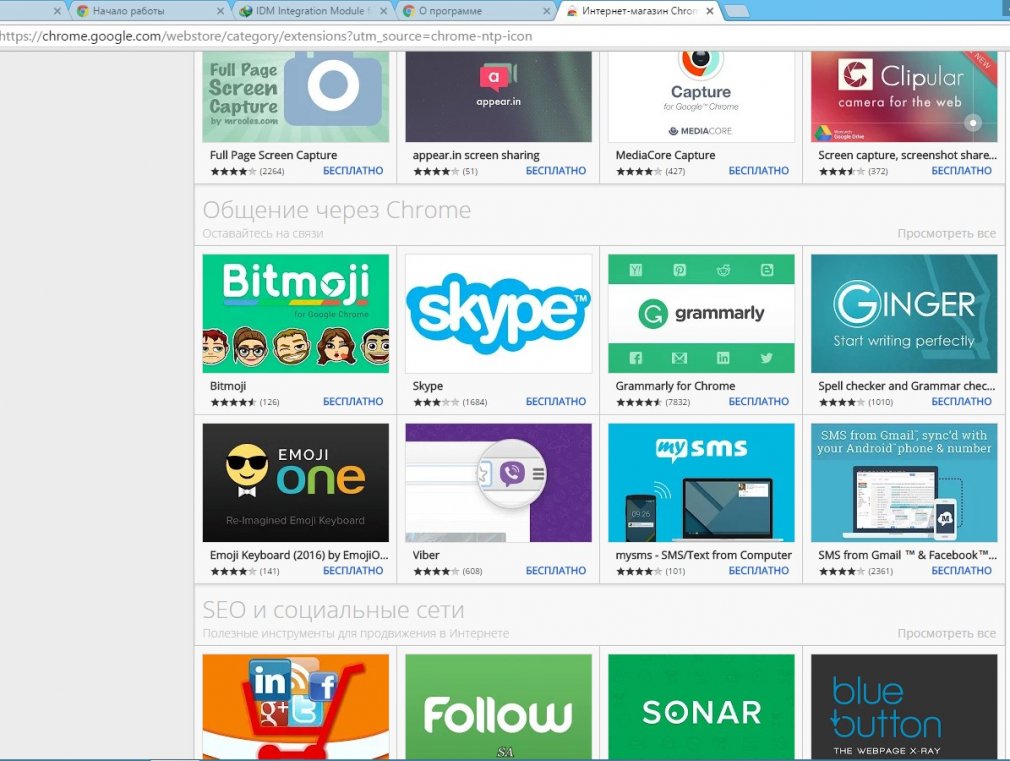The width and height of the screenshot is (1010, 761).
Task: Open the mysms extension tile
Action: (x=701, y=483)
